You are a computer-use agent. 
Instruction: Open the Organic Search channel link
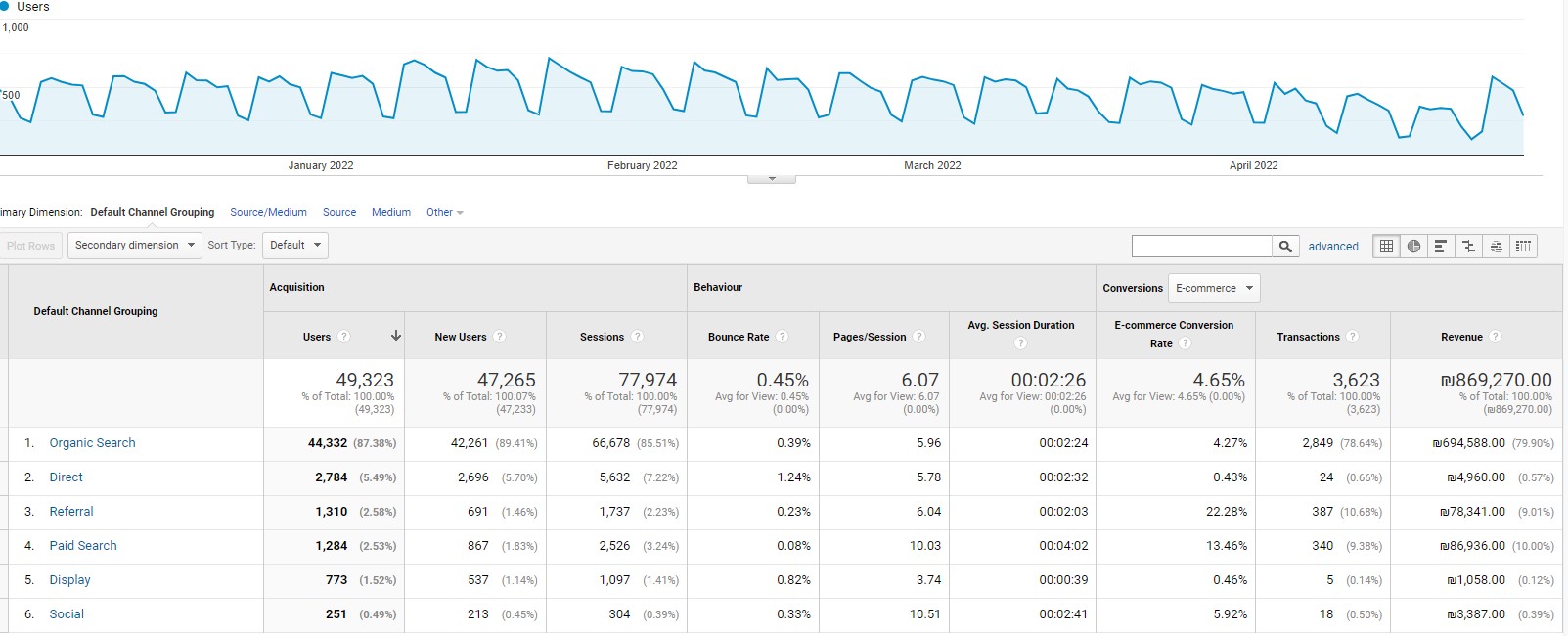(x=93, y=443)
